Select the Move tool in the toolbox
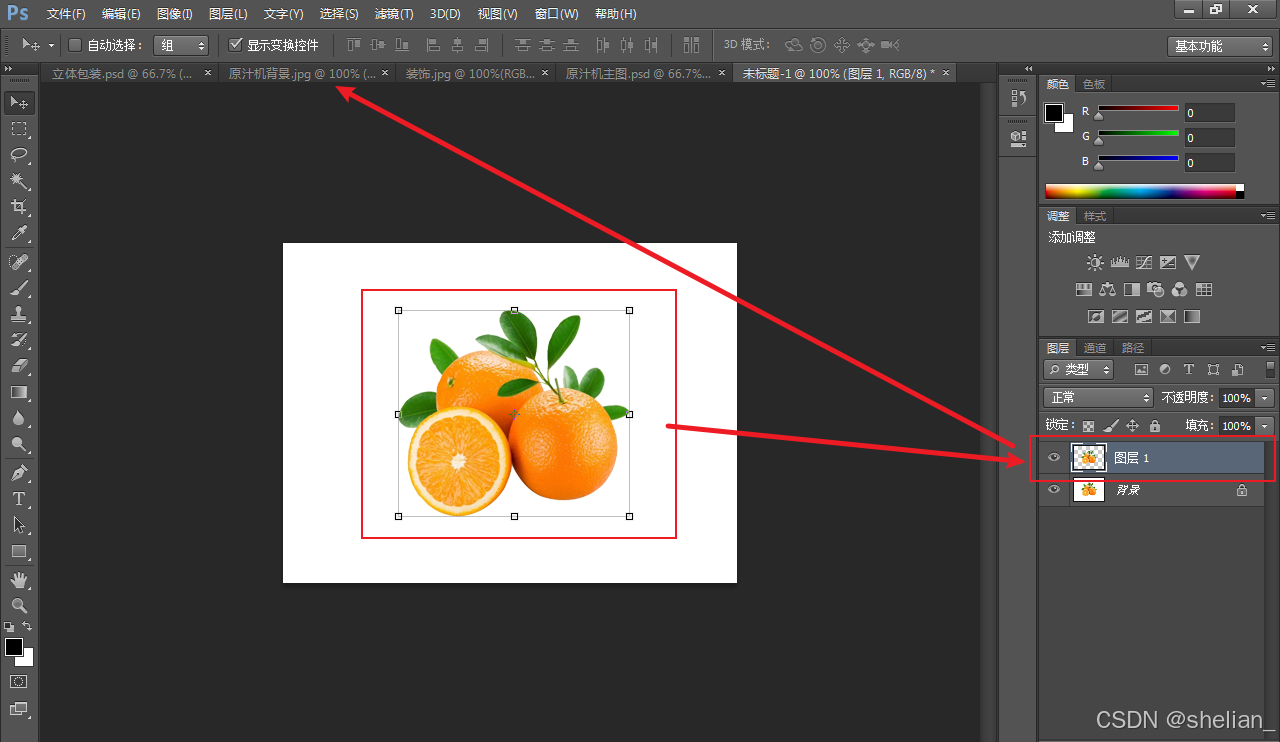This screenshot has width=1280, height=742. [x=19, y=102]
